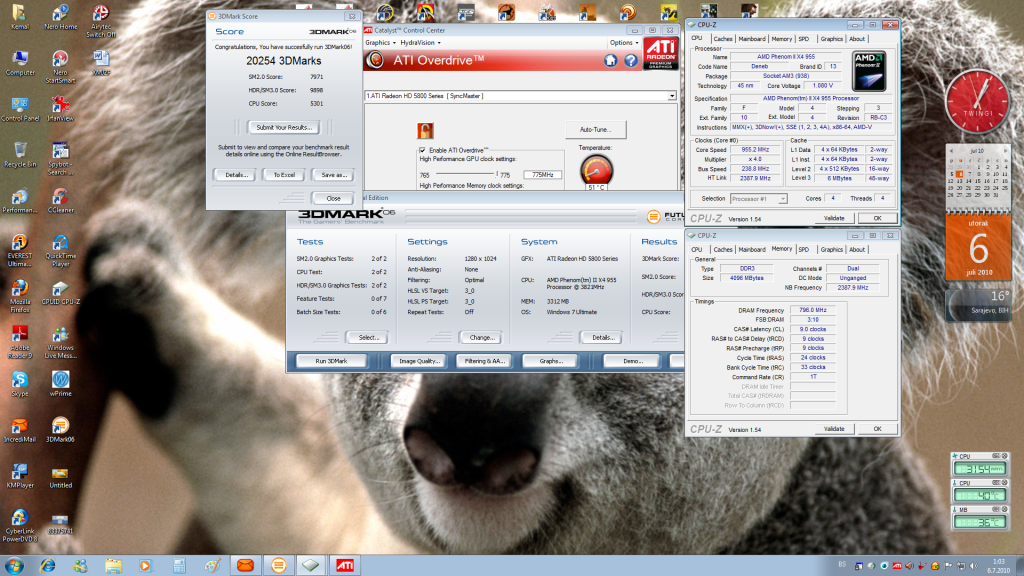Open the Nero StartSmart shortcut
The height and width of the screenshot is (576, 1024).
pos(60,67)
